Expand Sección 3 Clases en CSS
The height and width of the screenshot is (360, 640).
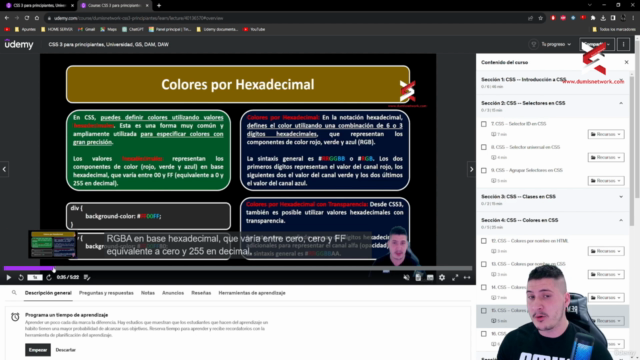tap(621, 197)
